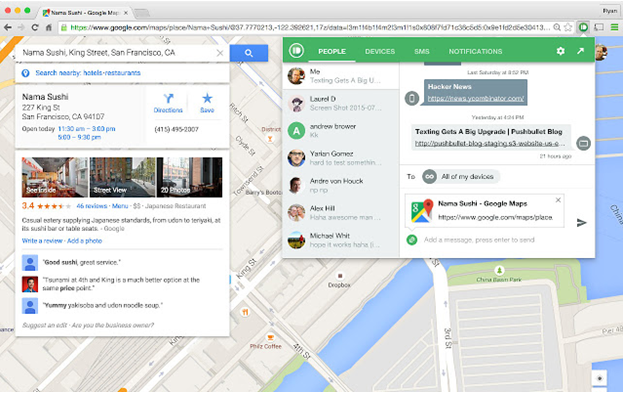Open the 20 Photos thumbnail

190,177
